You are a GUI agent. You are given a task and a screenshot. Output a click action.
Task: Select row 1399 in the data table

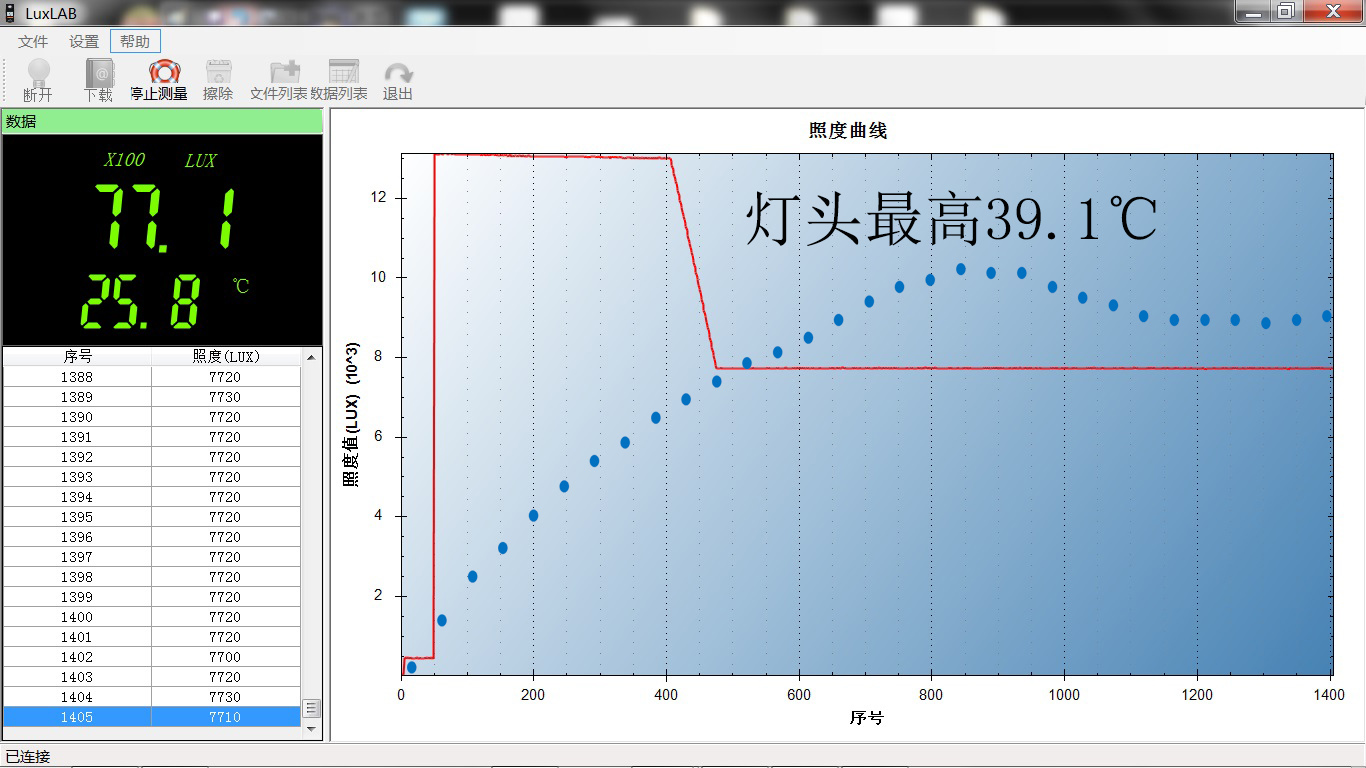[x=152, y=597]
